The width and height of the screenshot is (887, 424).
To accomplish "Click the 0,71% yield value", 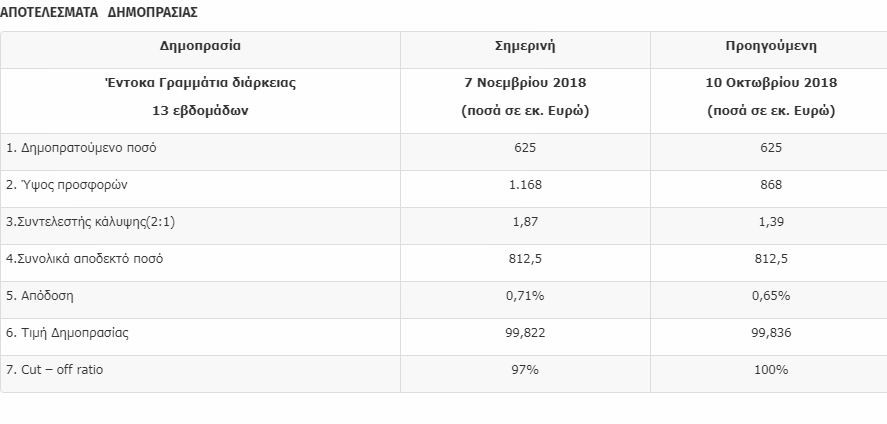I will [525, 296].
